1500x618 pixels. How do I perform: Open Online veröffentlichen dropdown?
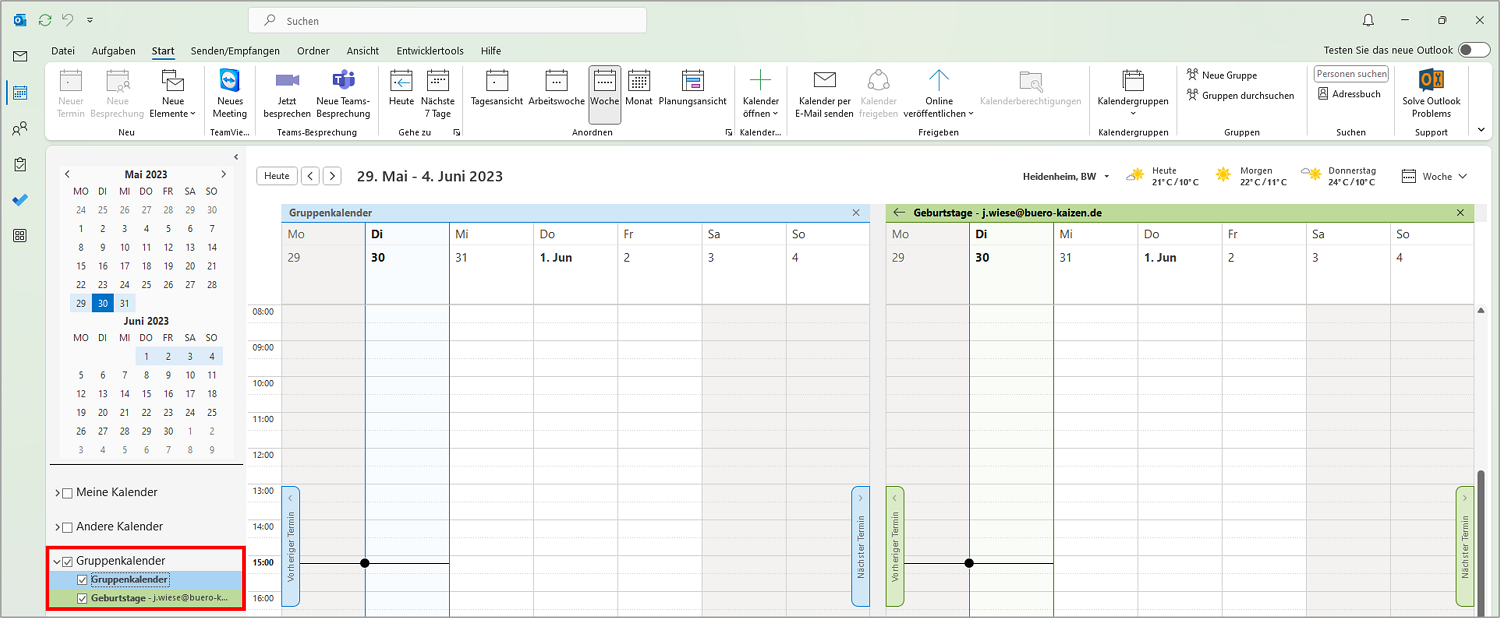pos(938,94)
